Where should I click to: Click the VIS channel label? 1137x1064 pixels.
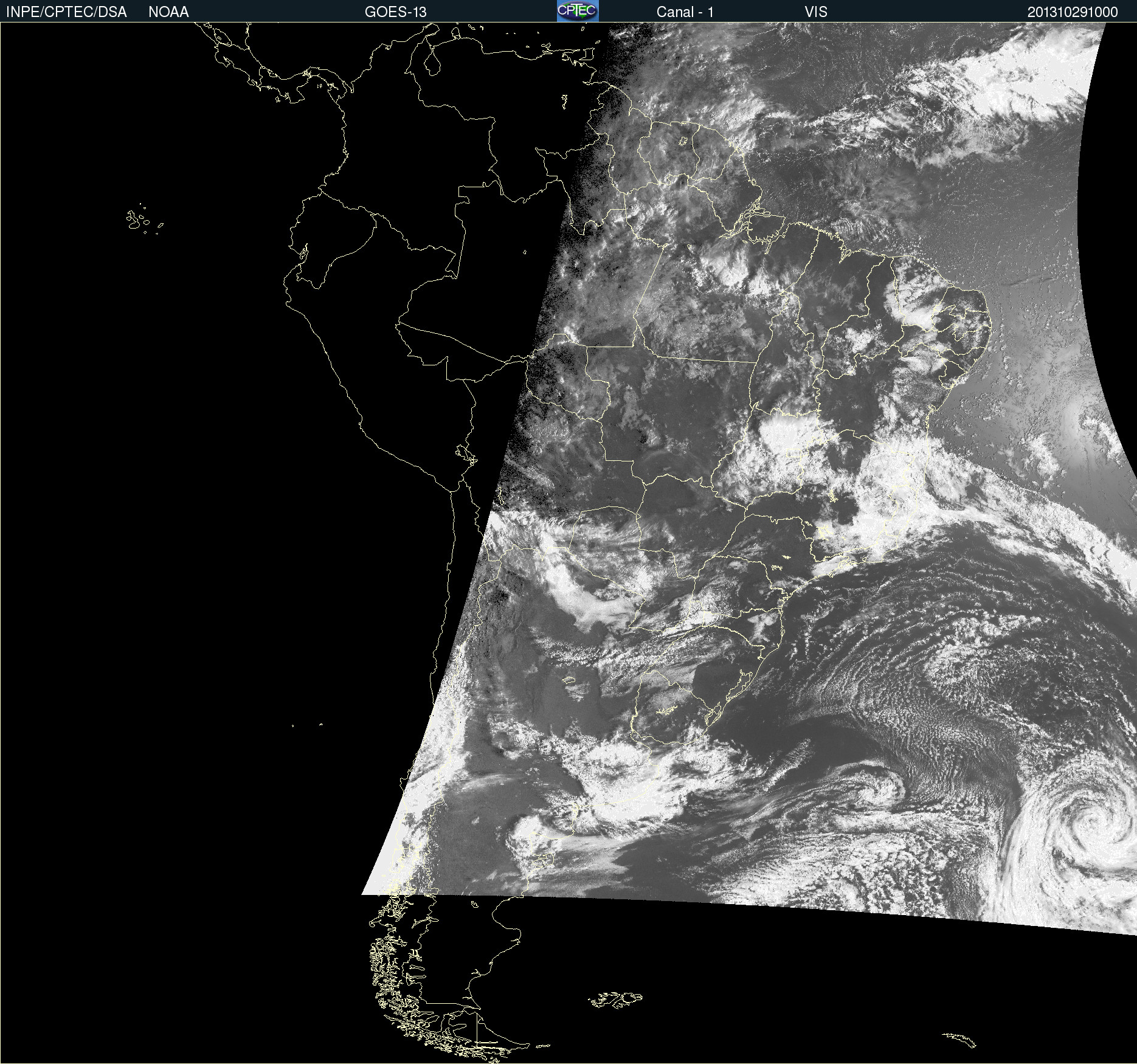point(816,12)
